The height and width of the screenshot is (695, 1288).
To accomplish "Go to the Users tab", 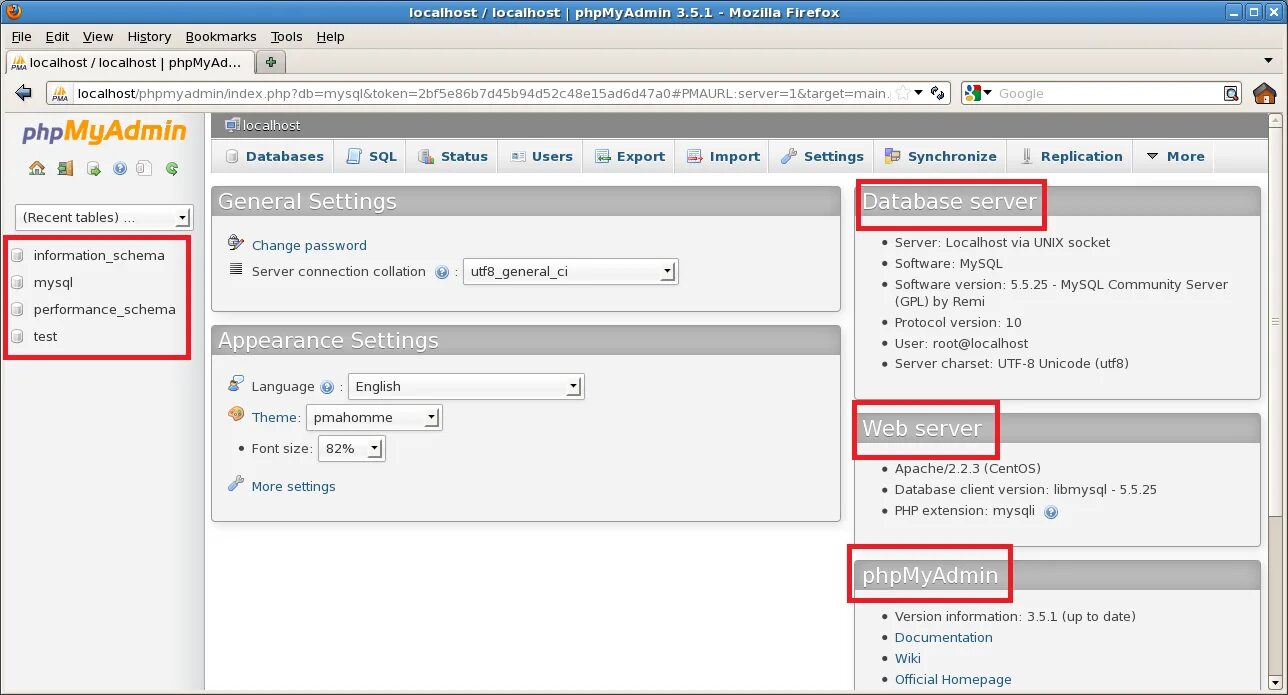I will (541, 156).
